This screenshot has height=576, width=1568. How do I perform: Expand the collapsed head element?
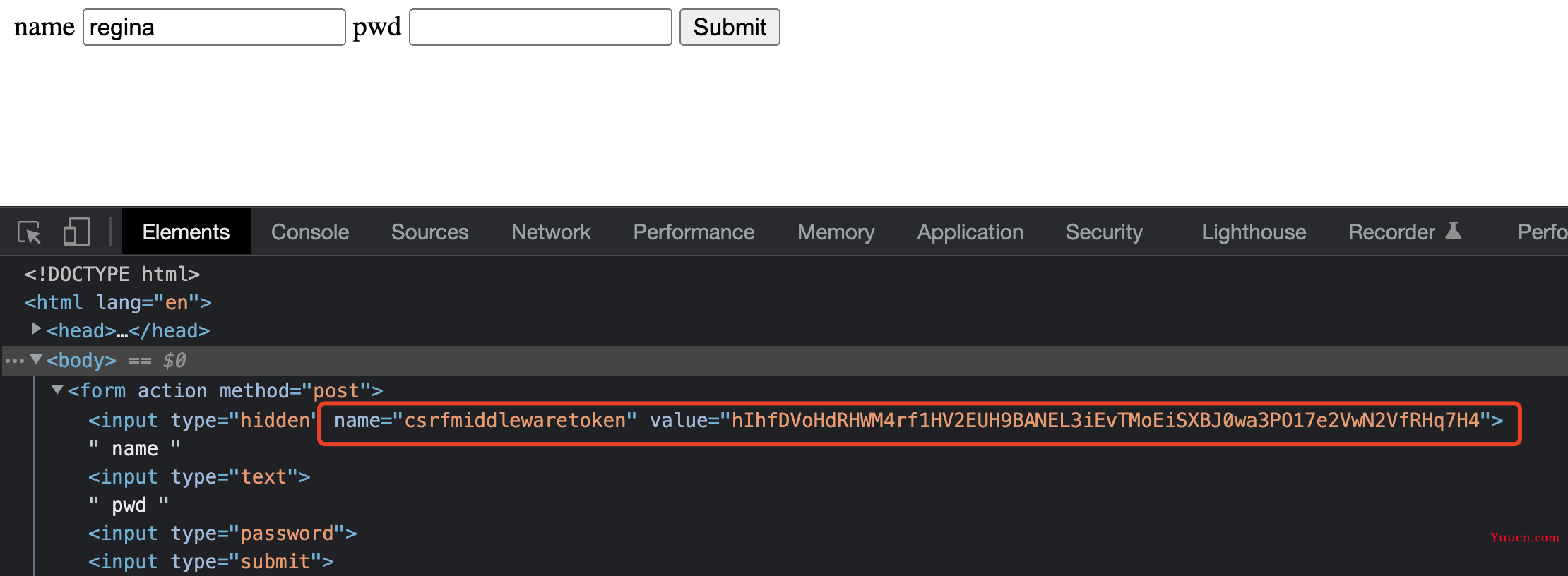[35, 329]
